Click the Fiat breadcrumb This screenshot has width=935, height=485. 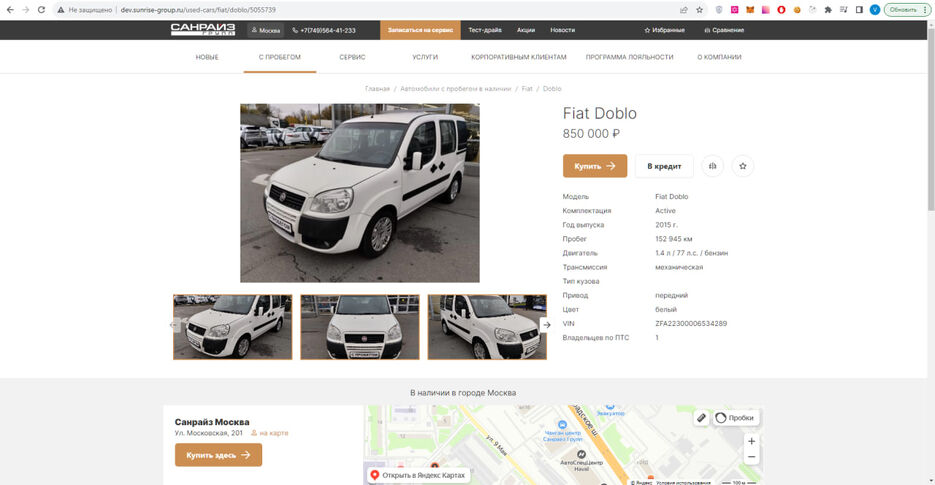point(527,88)
